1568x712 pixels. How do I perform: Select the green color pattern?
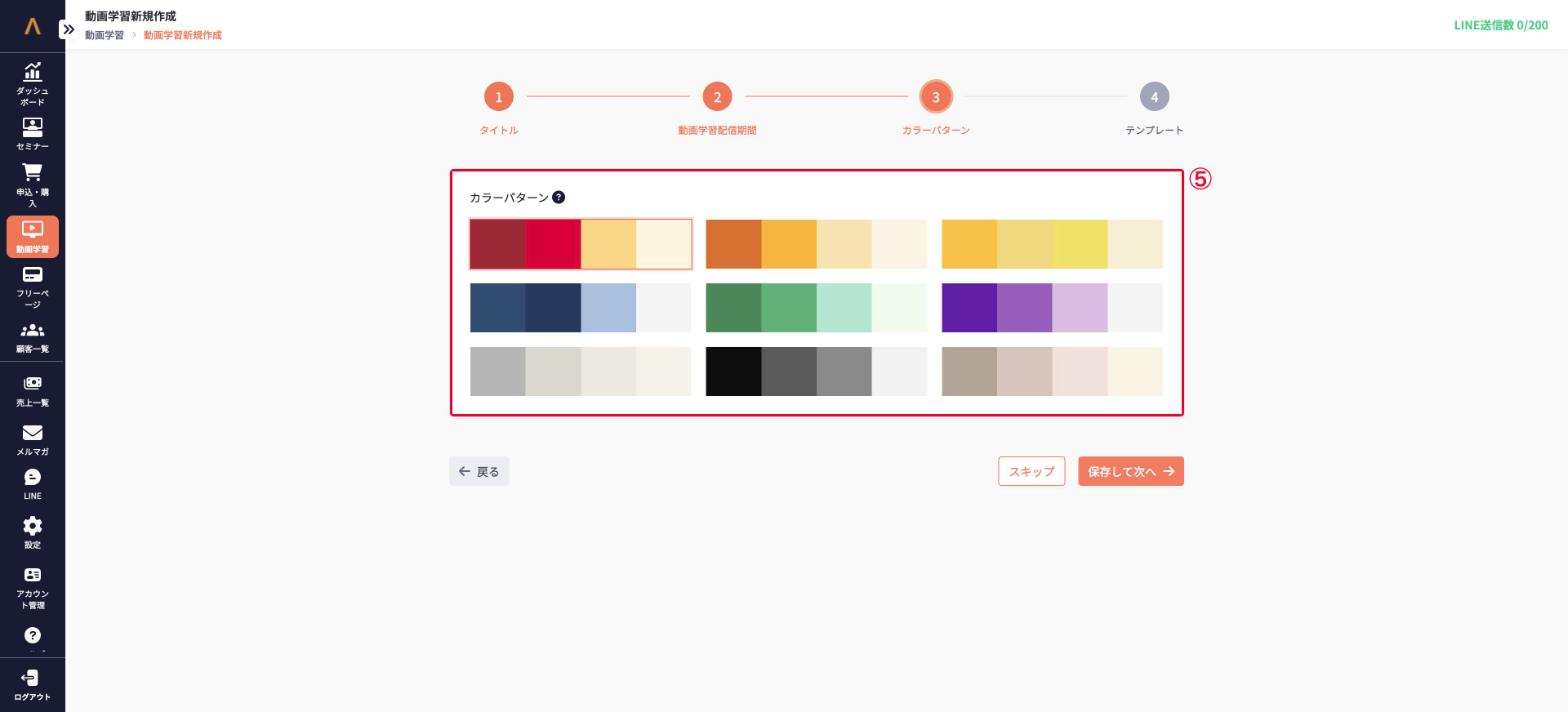pyautogui.click(x=816, y=308)
